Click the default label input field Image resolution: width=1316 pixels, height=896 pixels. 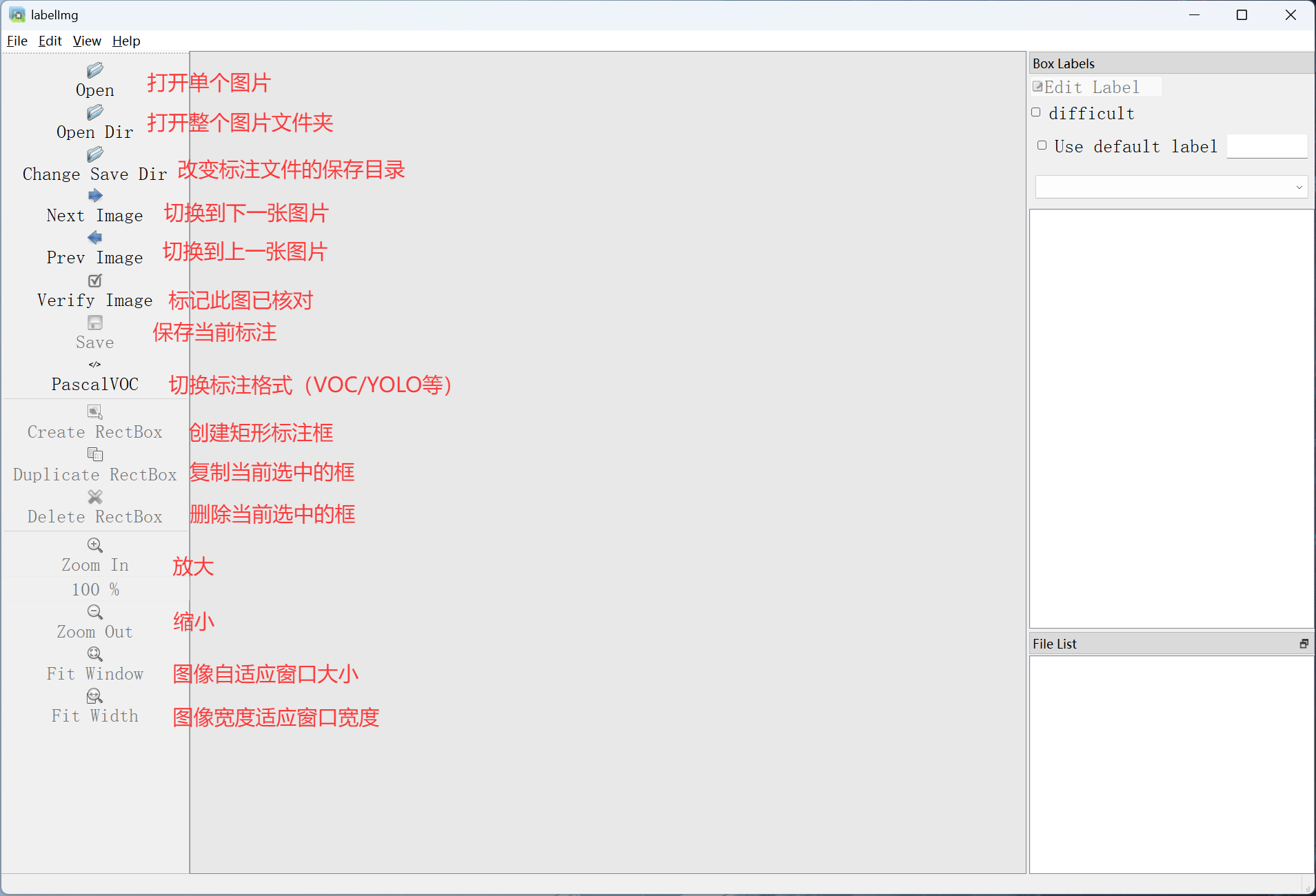pyautogui.click(x=1266, y=146)
